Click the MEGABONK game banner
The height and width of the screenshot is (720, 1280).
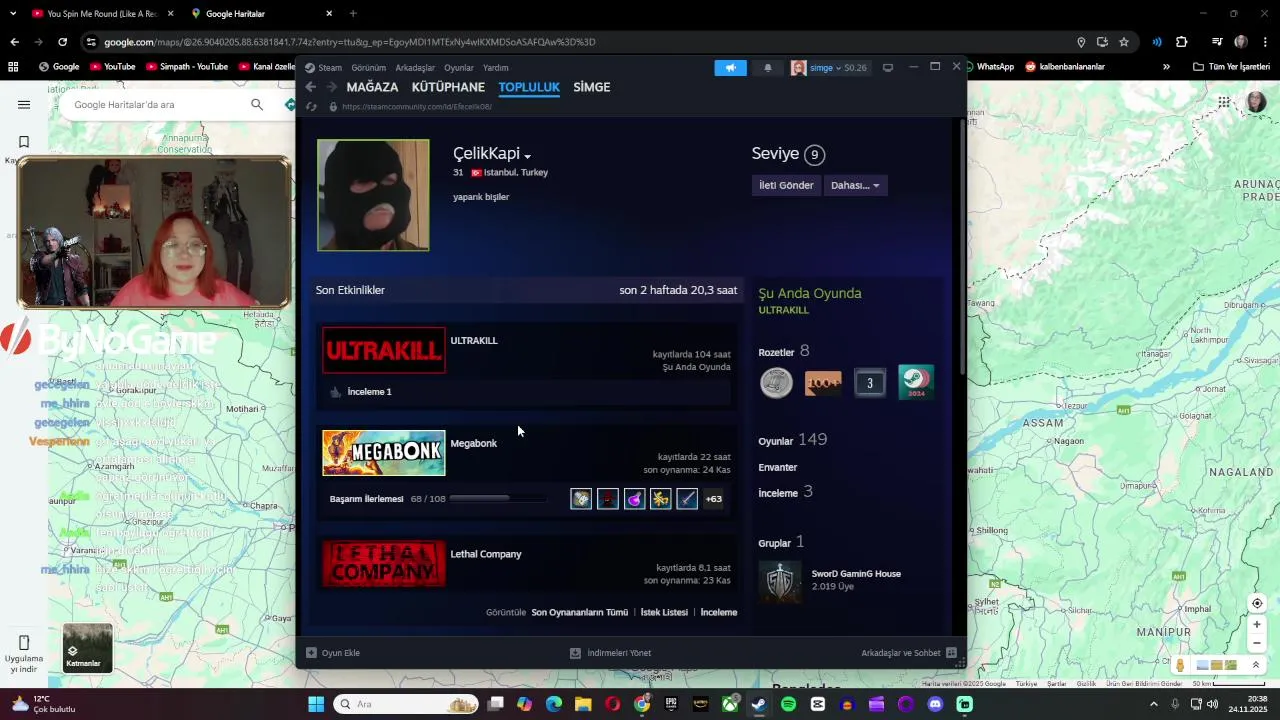(384, 453)
